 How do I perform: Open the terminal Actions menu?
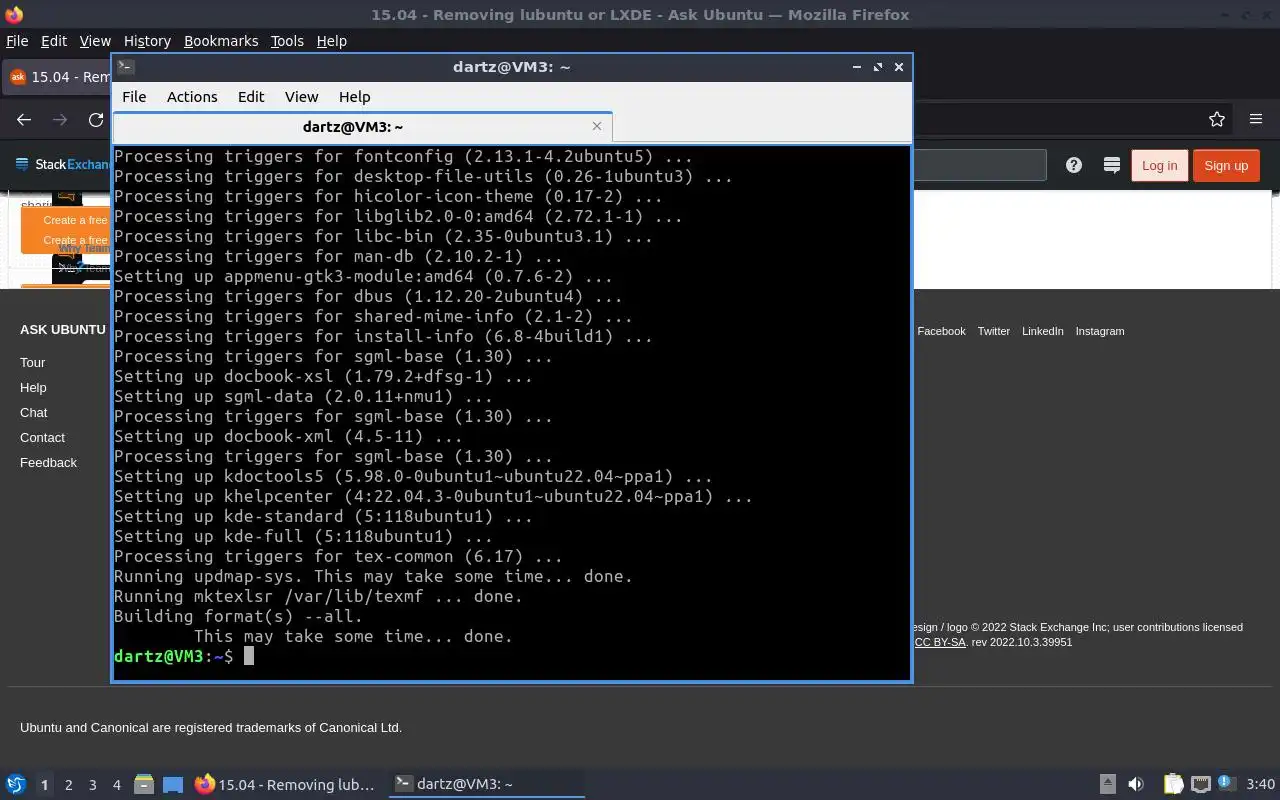pyautogui.click(x=192, y=97)
